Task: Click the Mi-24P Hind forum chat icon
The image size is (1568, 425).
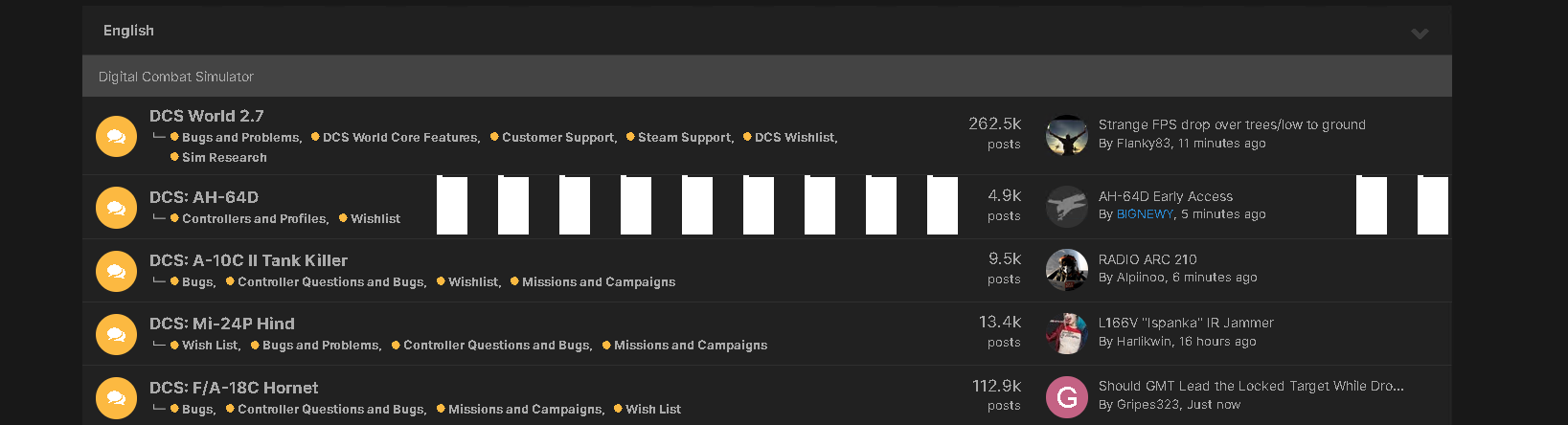Action: (116, 334)
